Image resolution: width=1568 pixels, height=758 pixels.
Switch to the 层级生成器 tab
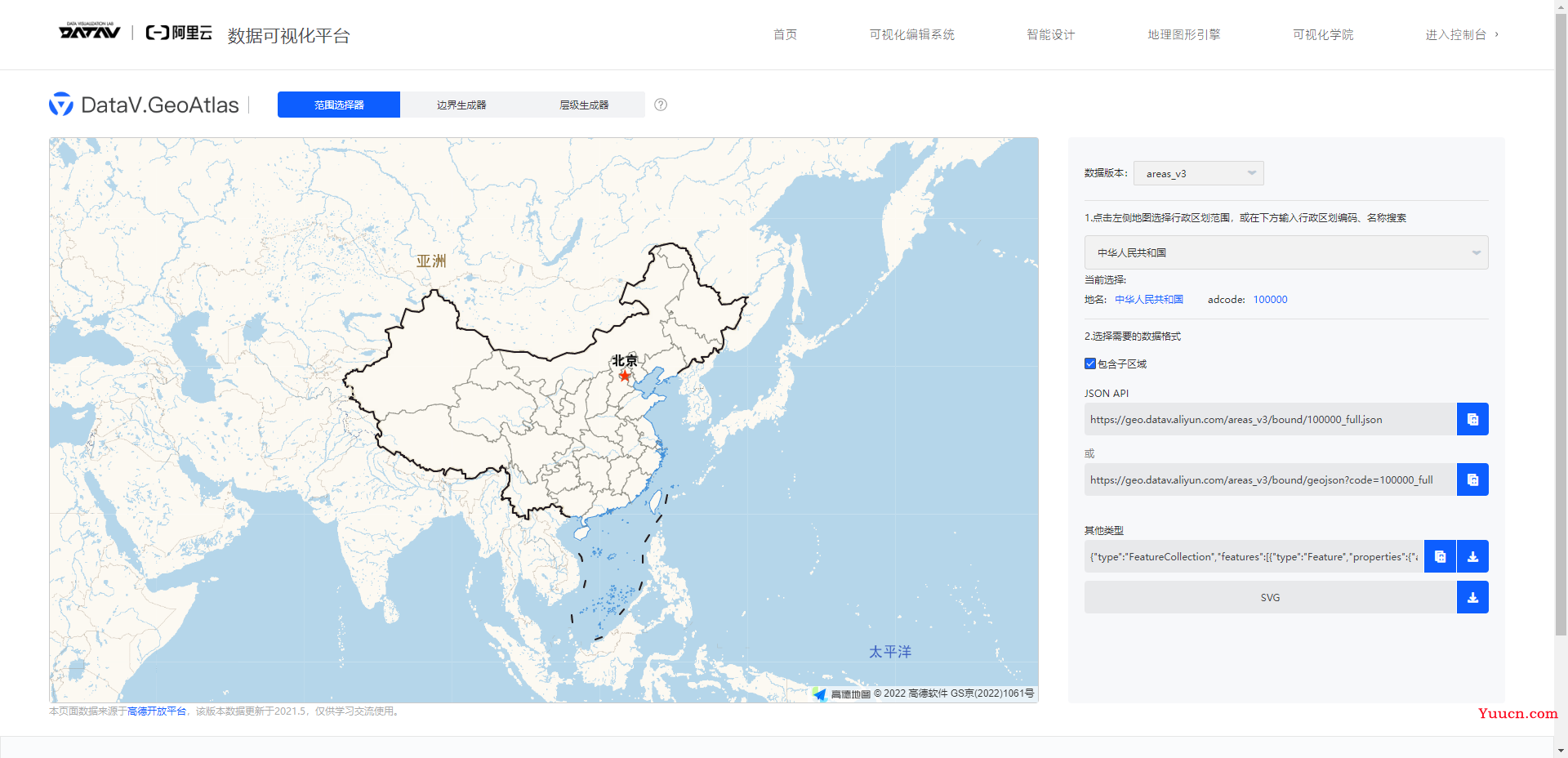[x=584, y=105]
